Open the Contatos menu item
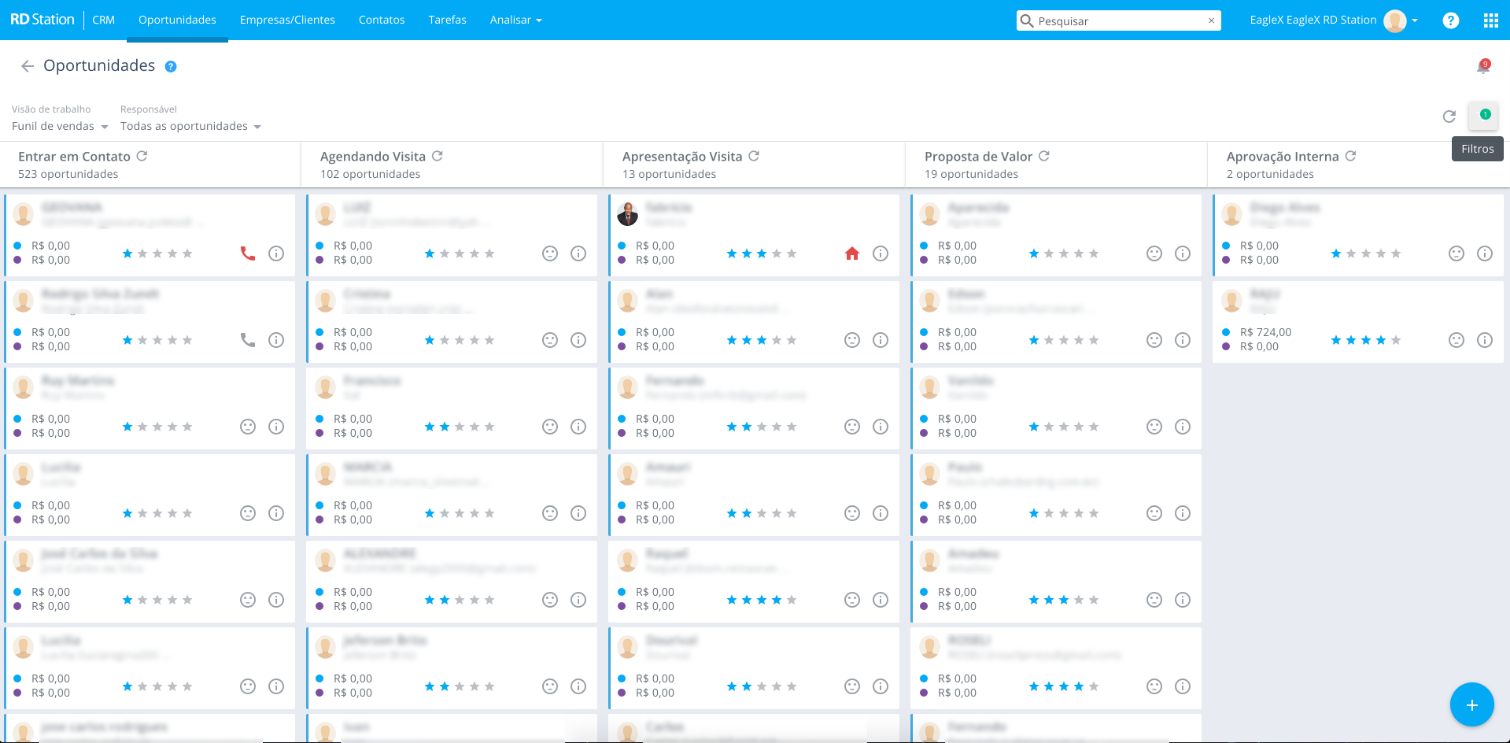This screenshot has width=1510, height=743. coord(382,20)
